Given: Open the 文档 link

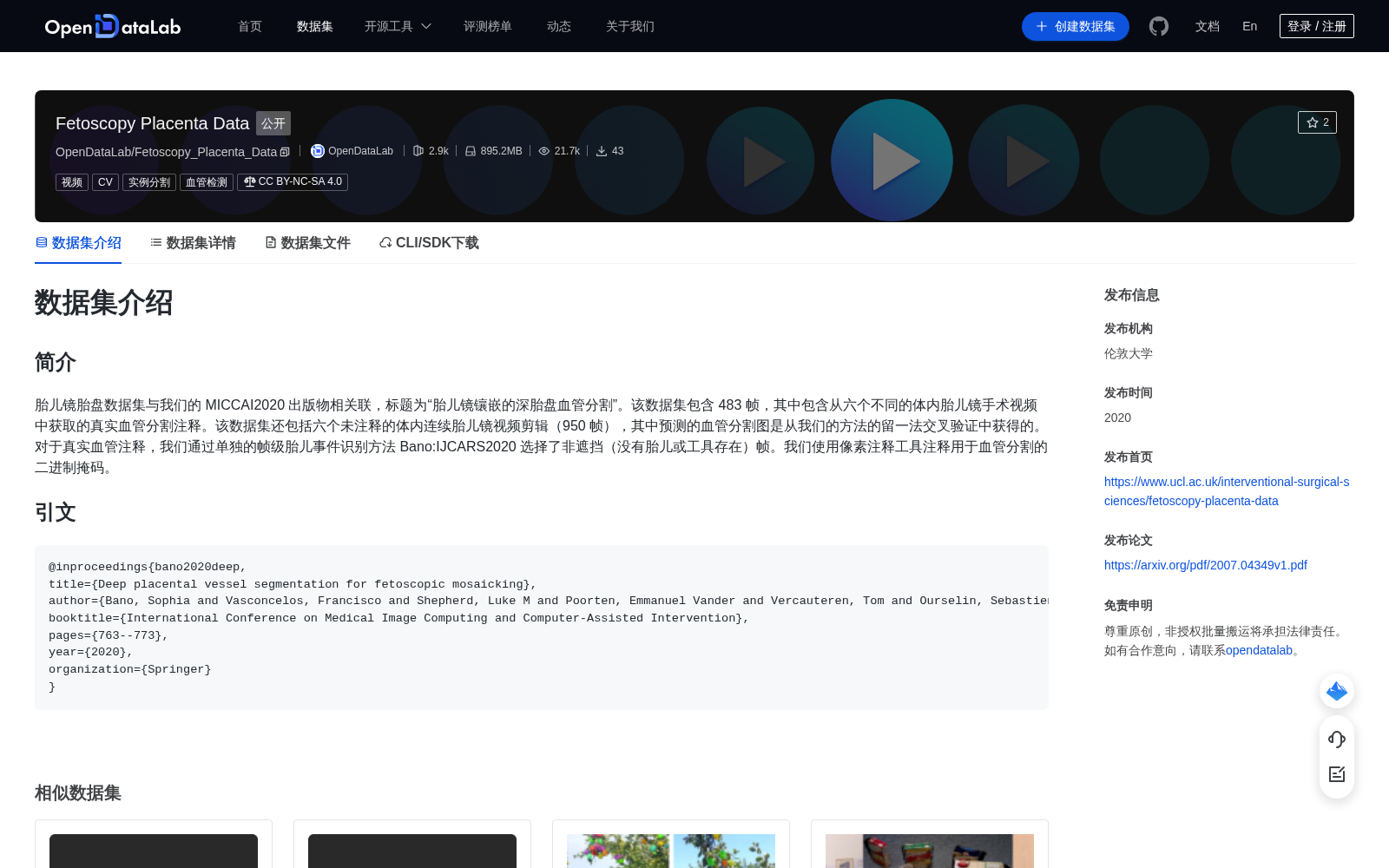Looking at the screenshot, I should 1208,26.
